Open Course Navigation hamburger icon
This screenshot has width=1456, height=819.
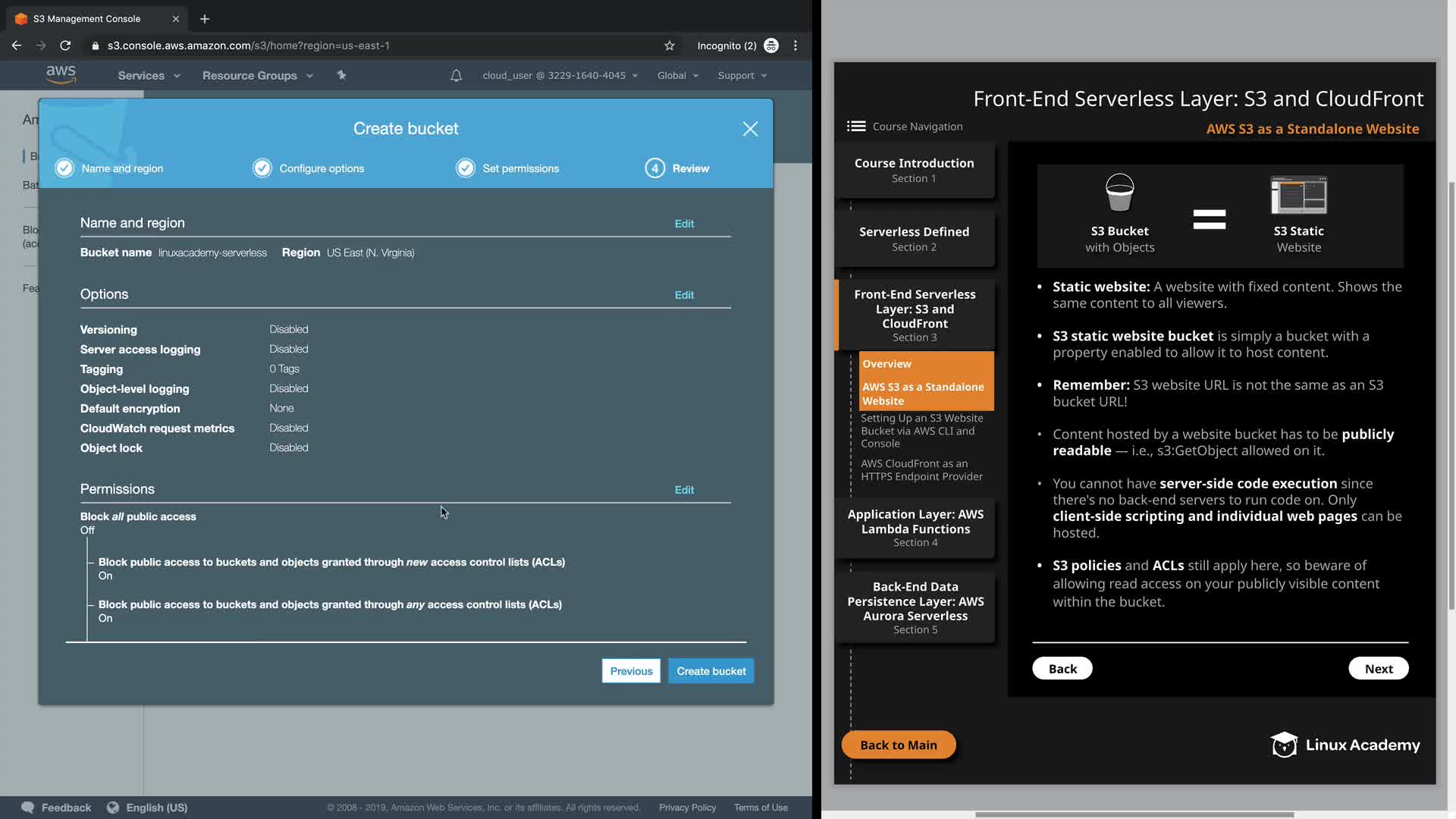tap(856, 127)
